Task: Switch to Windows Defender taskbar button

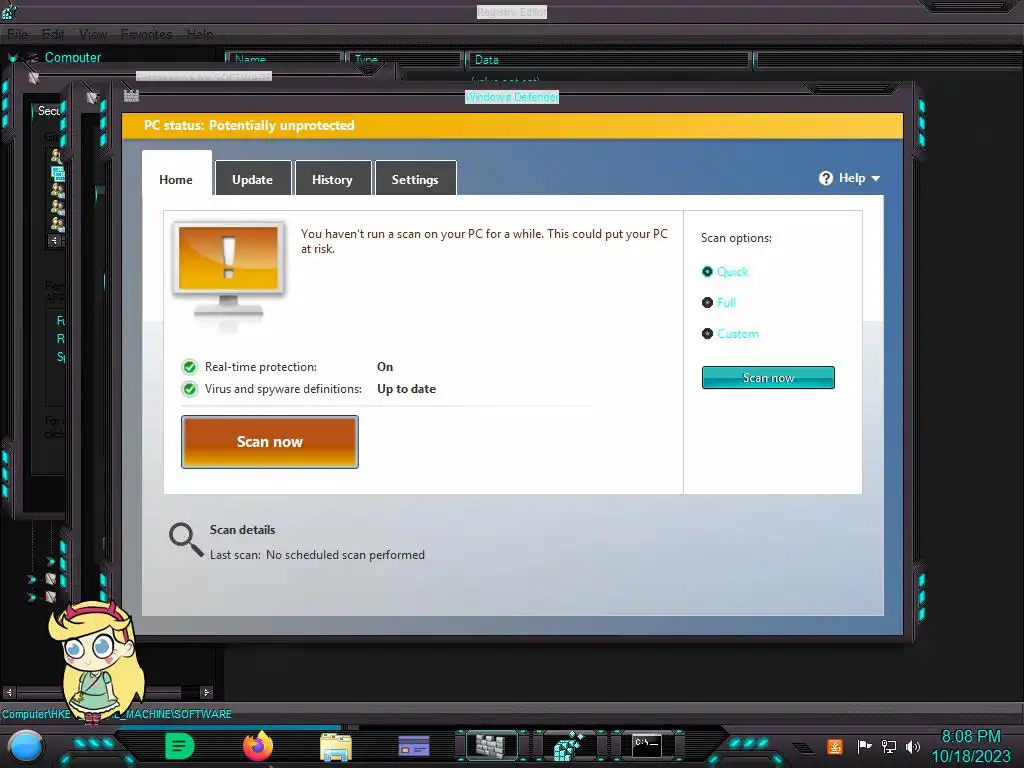Action: [491, 746]
